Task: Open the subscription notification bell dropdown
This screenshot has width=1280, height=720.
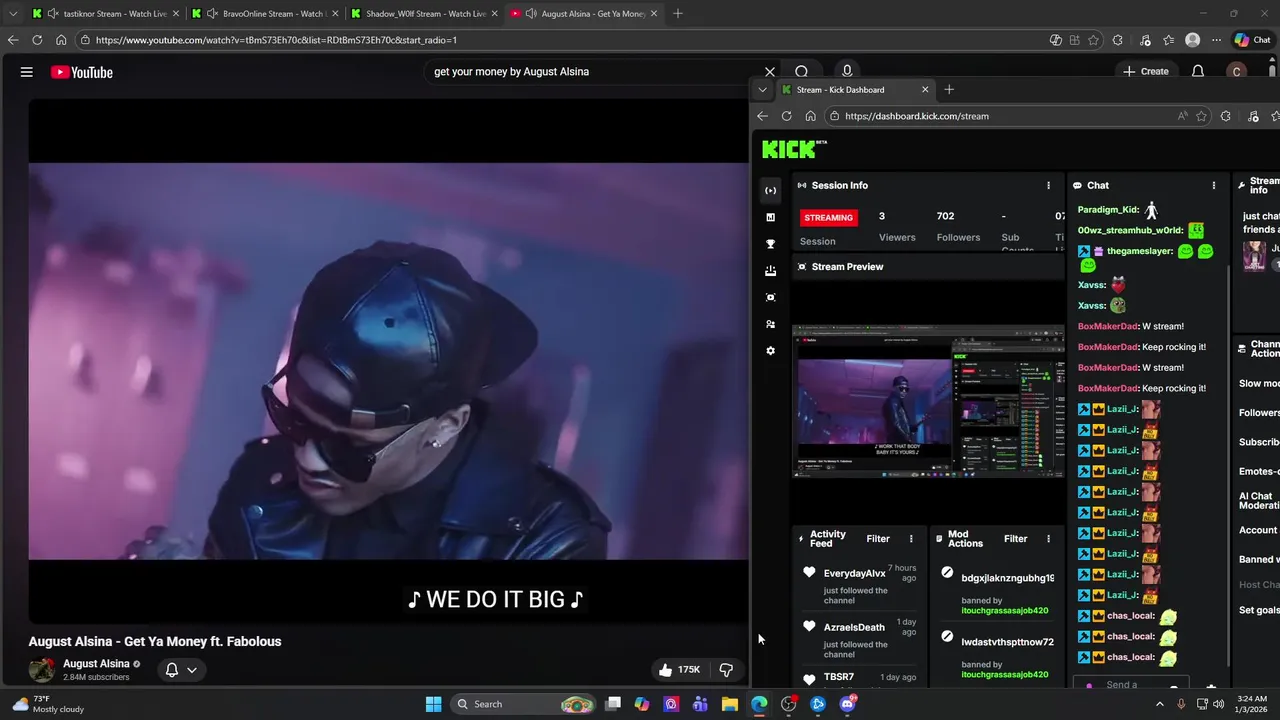Action: [x=181, y=669]
